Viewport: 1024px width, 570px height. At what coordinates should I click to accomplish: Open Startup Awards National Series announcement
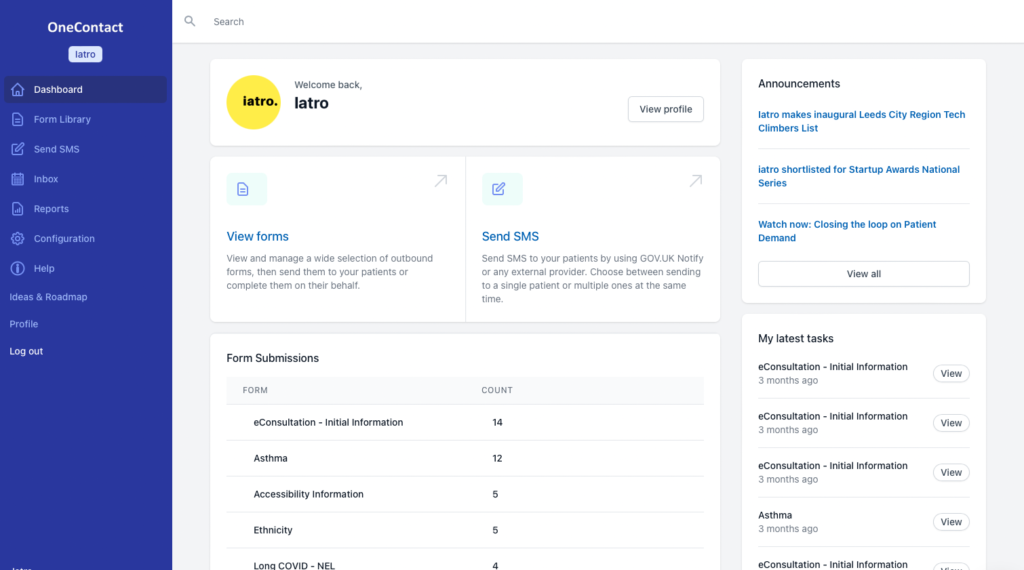coord(859,176)
